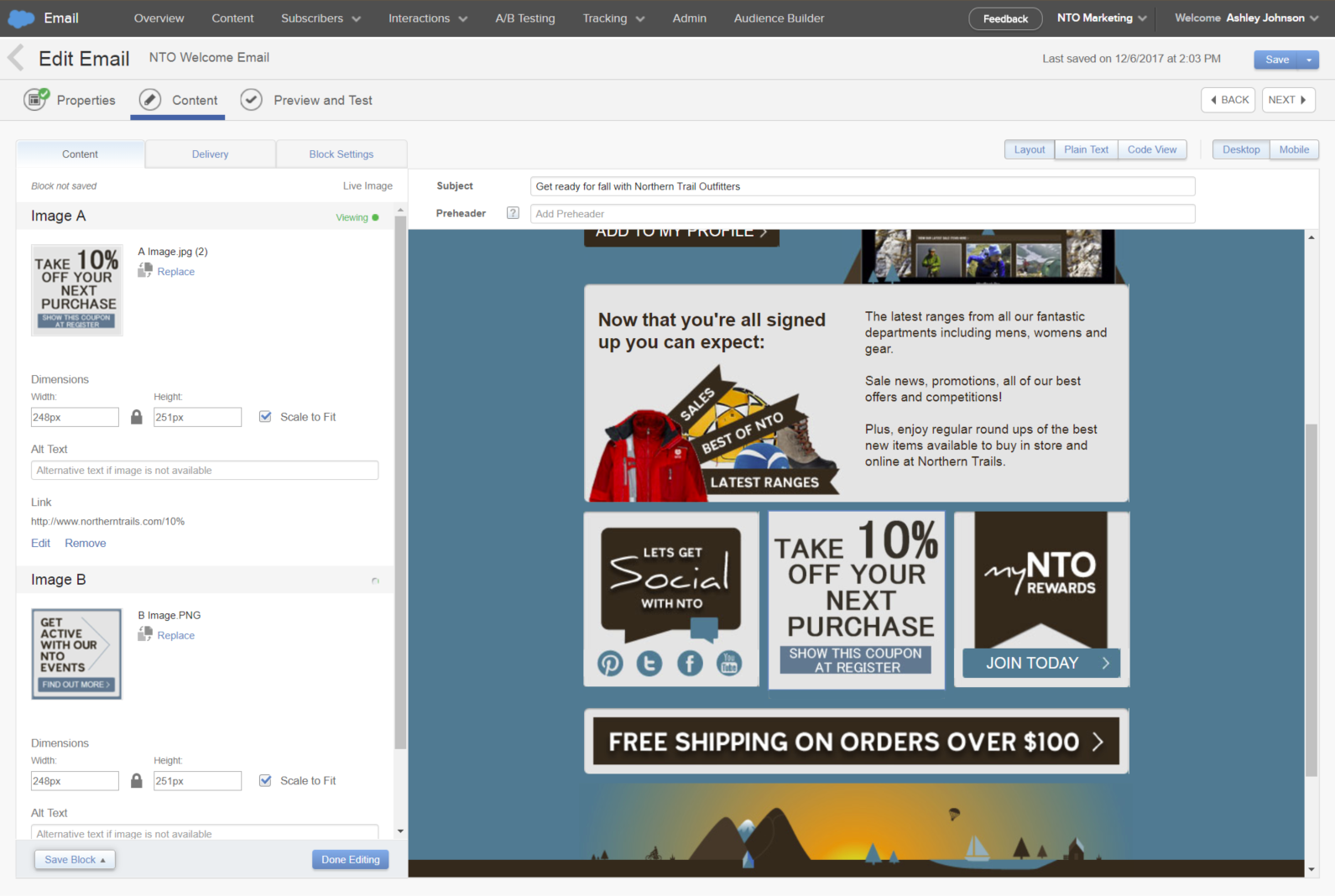Click the blue Save button

point(1277,60)
